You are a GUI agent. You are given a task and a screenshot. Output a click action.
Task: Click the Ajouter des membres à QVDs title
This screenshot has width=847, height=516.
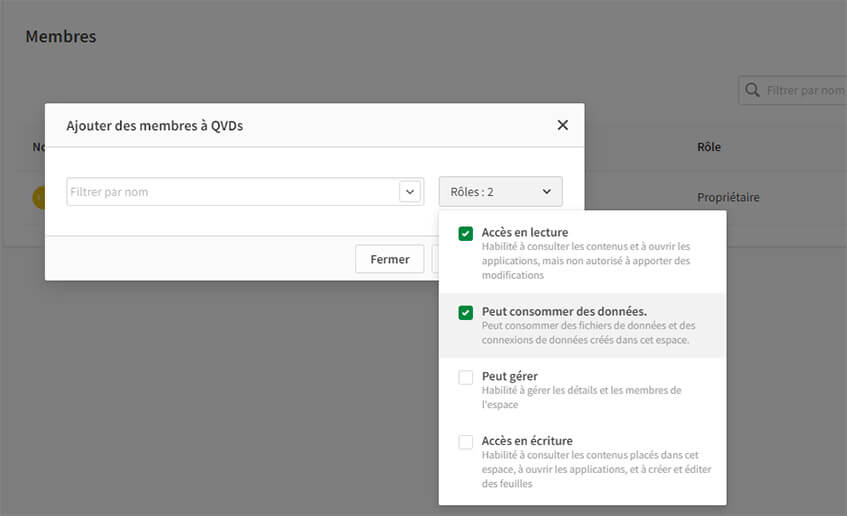[x=154, y=125]
